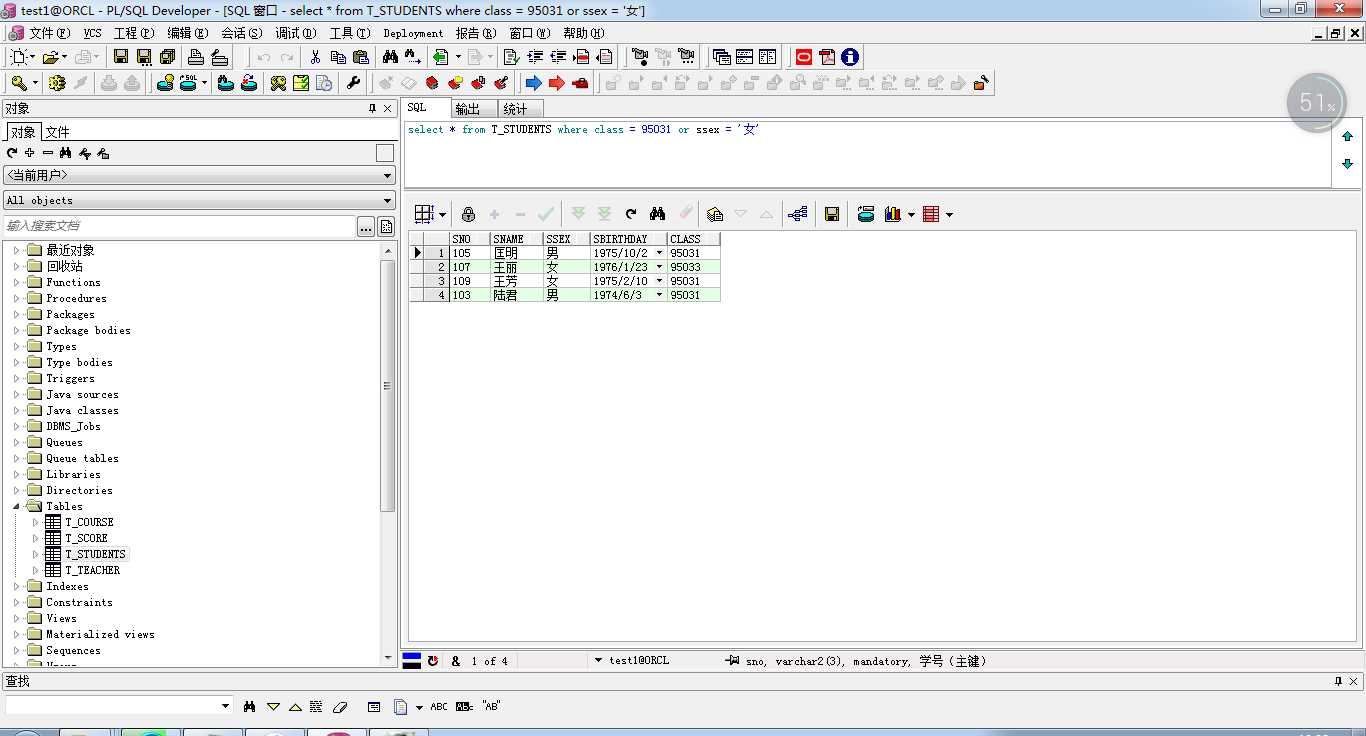
Task: Click the lock Edit data icon
Action: [x=468, y=214]
